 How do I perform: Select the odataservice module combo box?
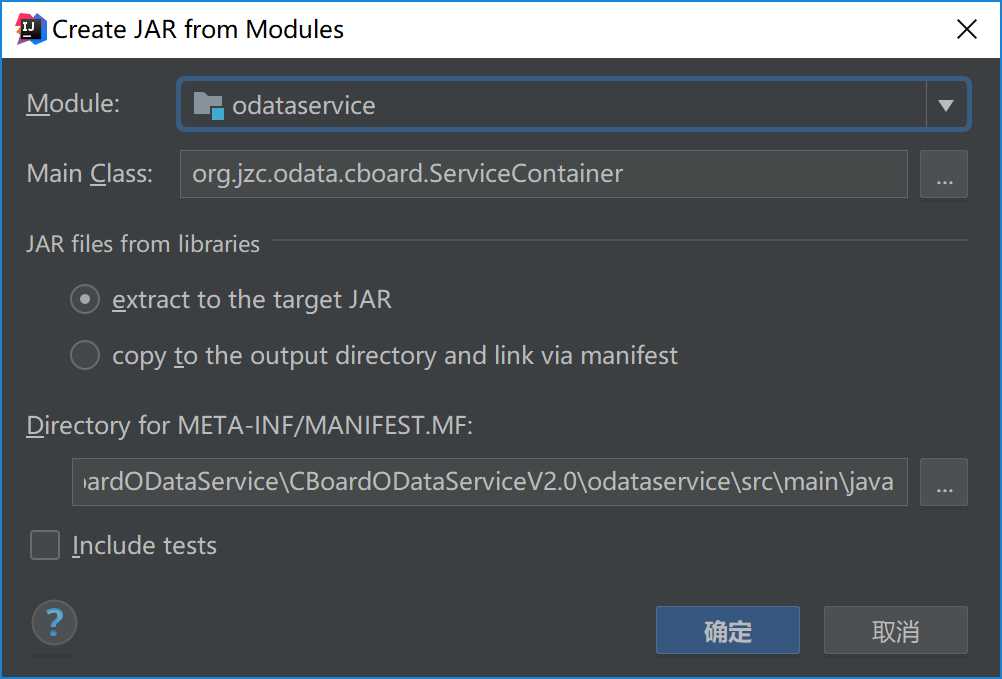(x=573, y=105)
